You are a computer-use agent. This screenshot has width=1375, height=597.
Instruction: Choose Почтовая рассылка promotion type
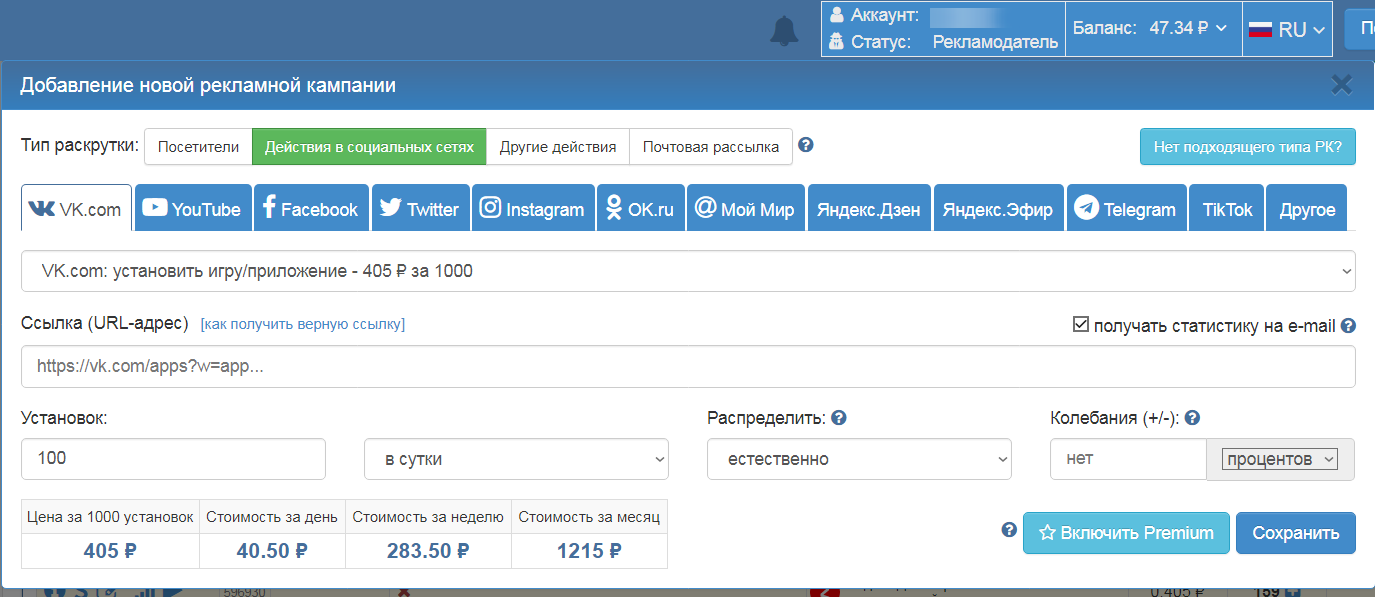point(711,147)
